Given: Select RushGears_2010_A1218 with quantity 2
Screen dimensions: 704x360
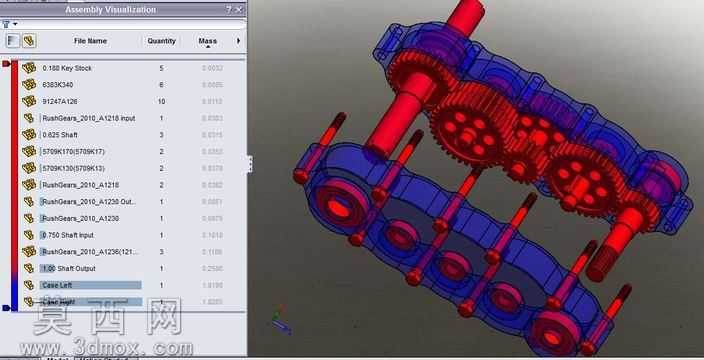Looking at the screenshot, I should point(80,185).
